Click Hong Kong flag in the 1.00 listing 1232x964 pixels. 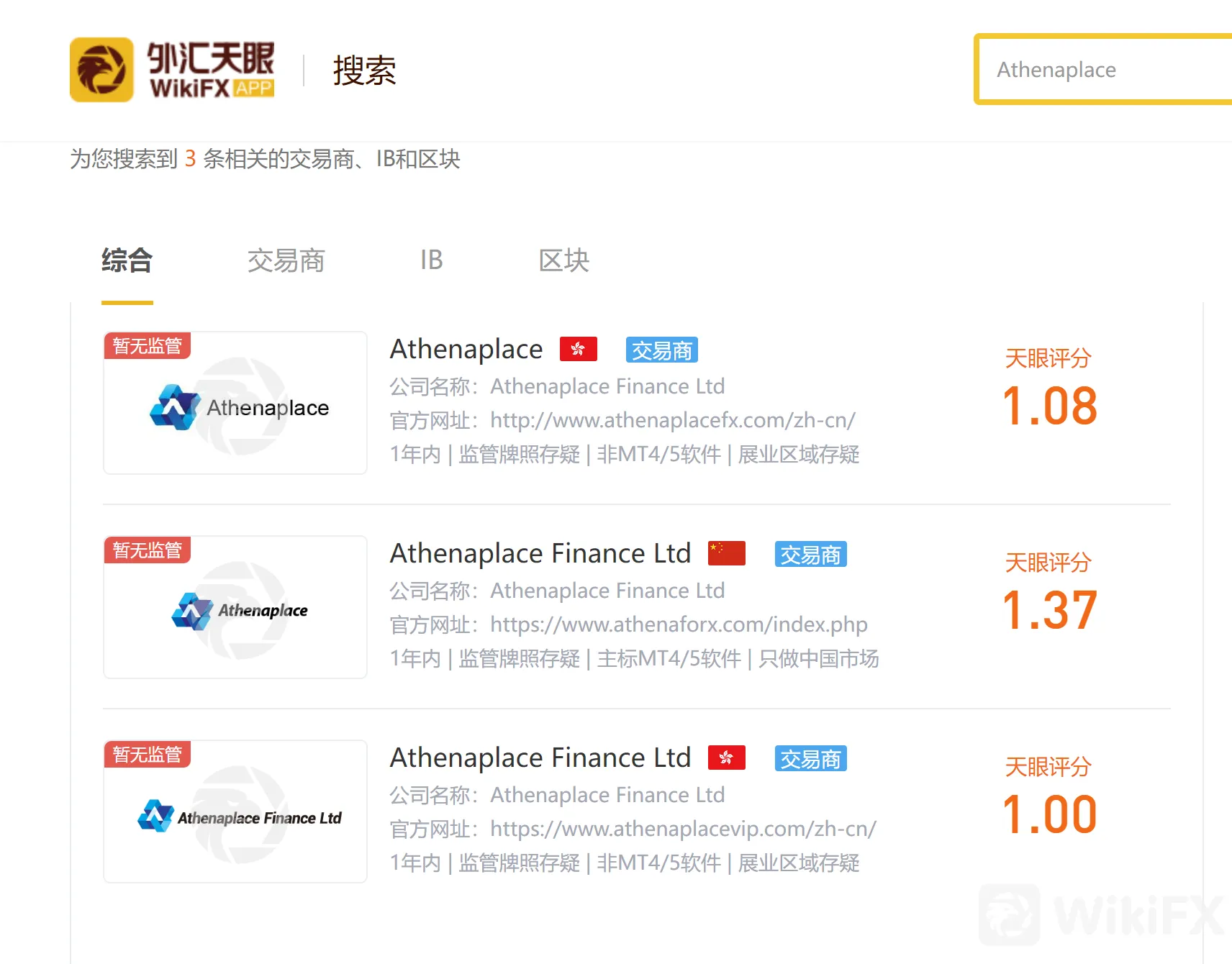click(x=727, y=758)
